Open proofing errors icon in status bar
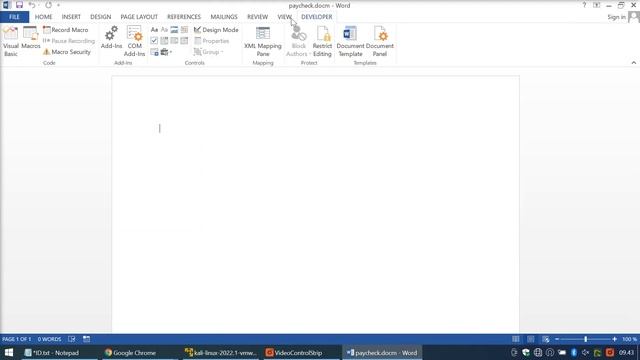640x360 pixels. [71, 339]
